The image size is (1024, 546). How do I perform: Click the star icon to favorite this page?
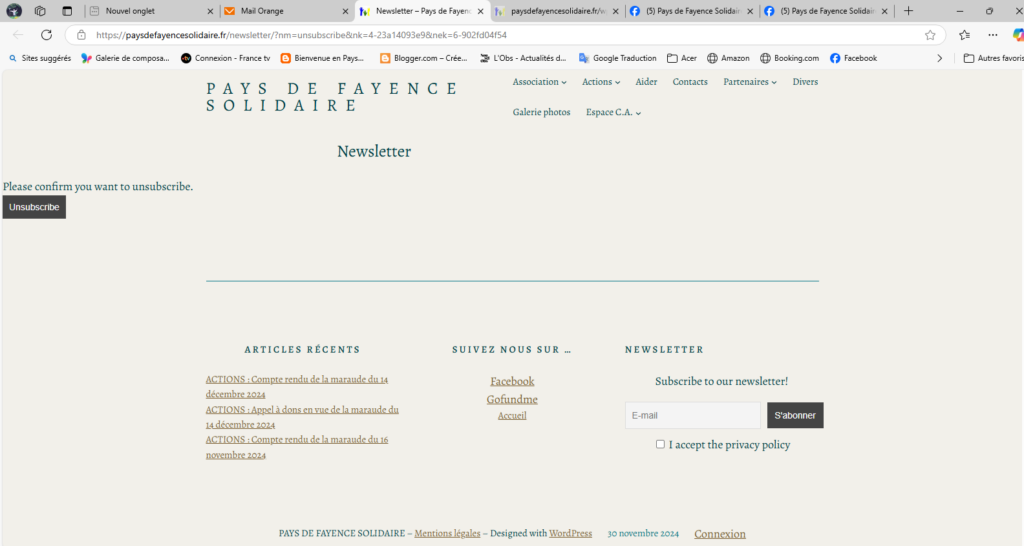point(930,34)
